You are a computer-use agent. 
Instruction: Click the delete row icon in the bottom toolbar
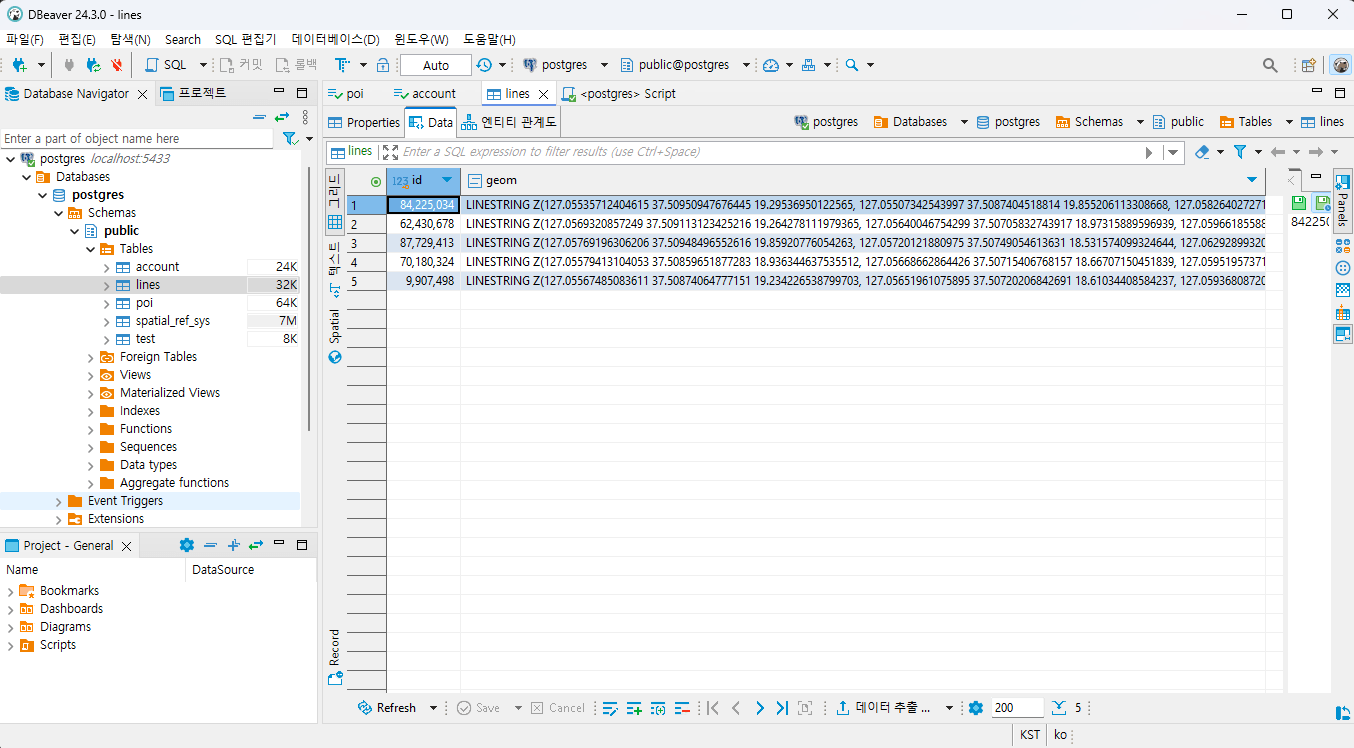coord(683,708)
